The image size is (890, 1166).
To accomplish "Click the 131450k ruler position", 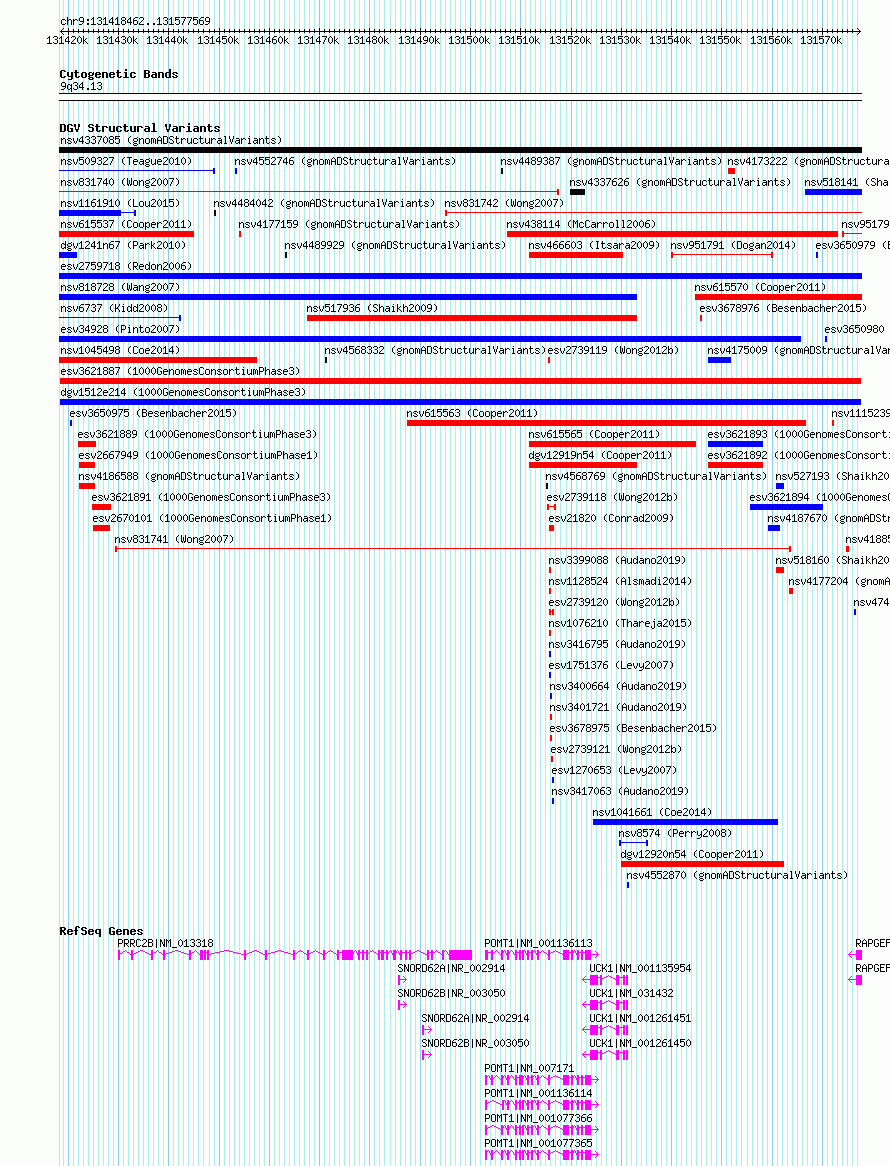I will tap(217, 41).
